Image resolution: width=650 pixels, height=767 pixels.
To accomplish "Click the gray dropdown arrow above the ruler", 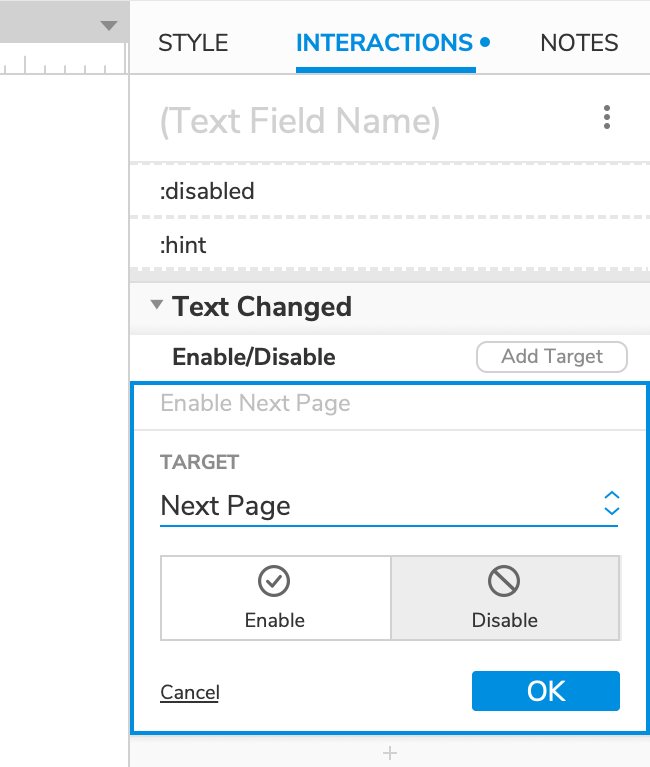I will coord(109,26).
